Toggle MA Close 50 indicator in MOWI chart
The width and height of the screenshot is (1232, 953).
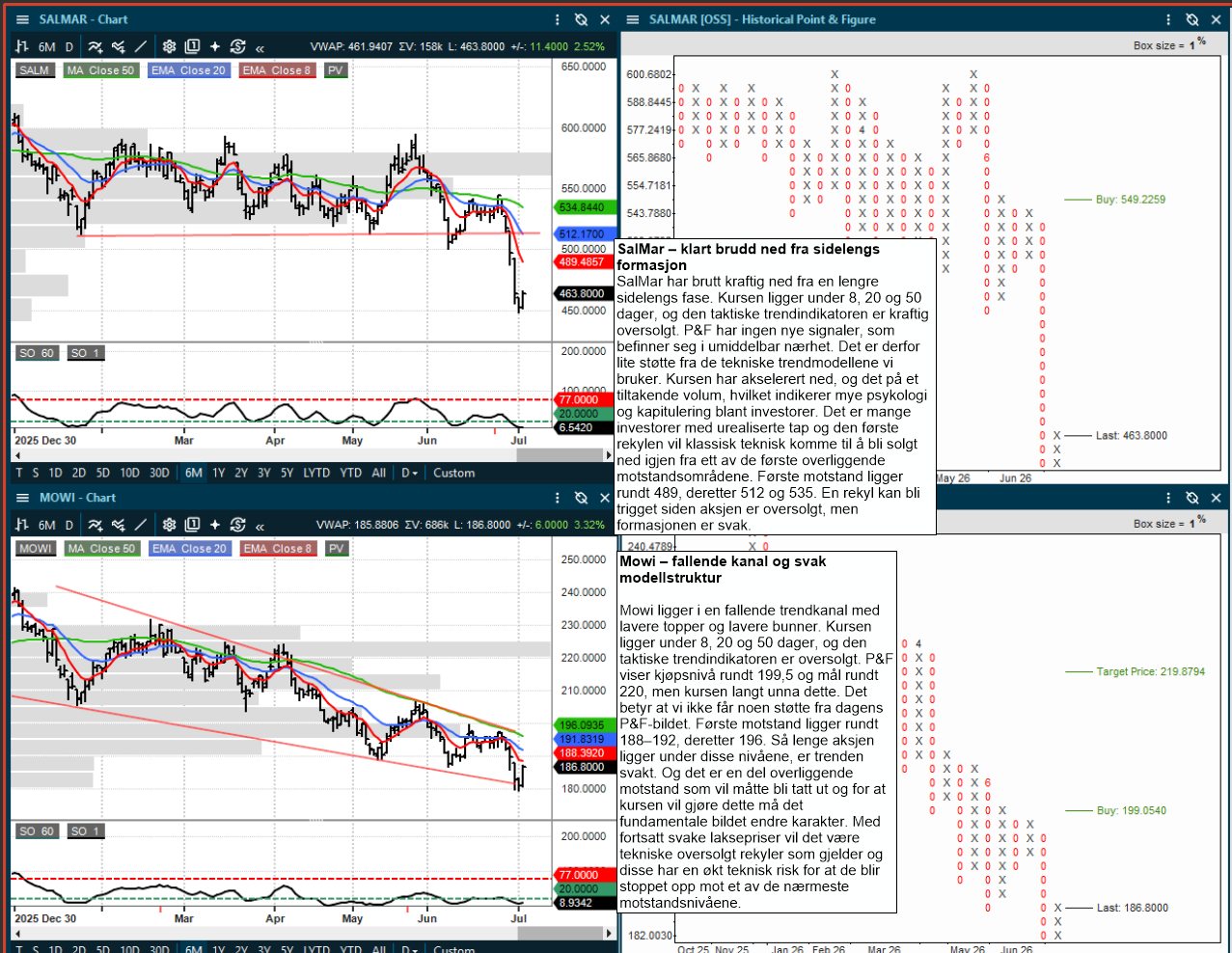103,549
